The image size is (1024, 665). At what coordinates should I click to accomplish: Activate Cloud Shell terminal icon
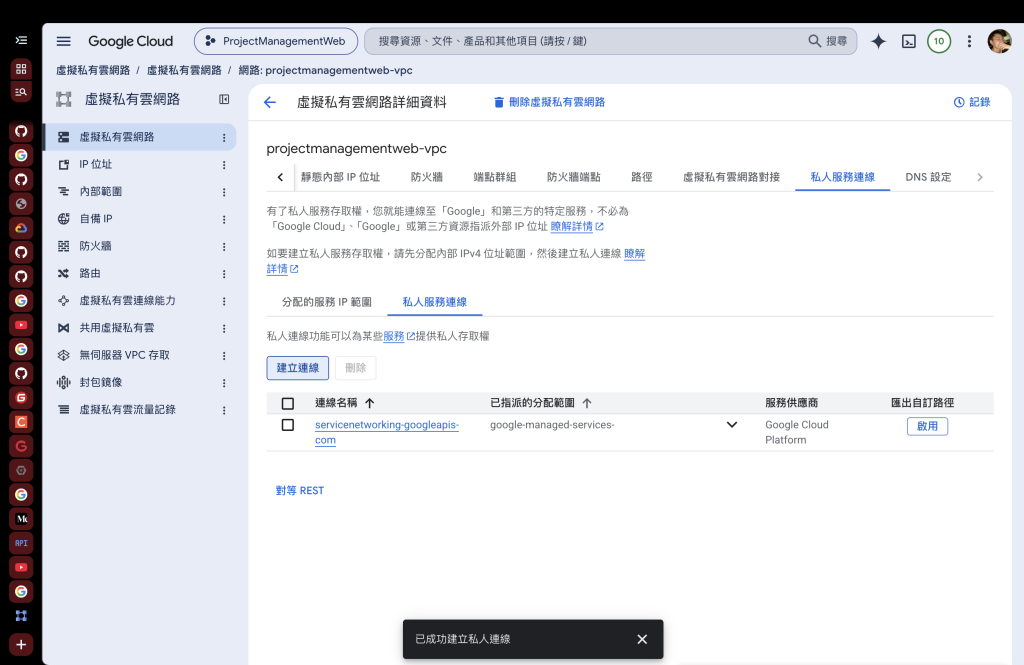(x=908, y=41)
